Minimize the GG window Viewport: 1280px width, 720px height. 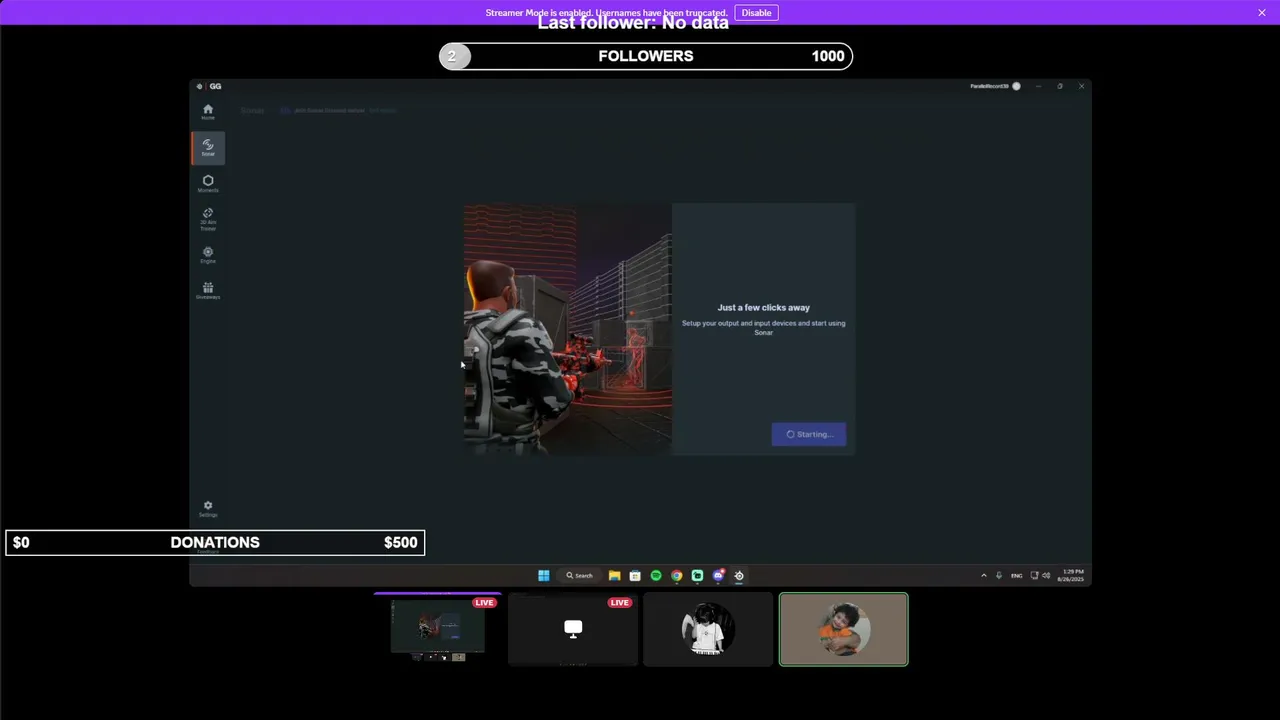pos(1038,86)
